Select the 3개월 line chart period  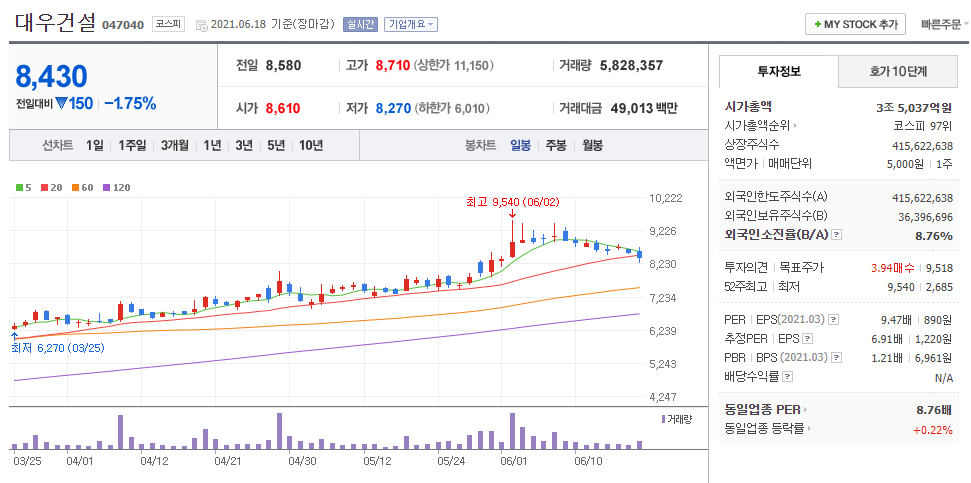click(175, 146)
